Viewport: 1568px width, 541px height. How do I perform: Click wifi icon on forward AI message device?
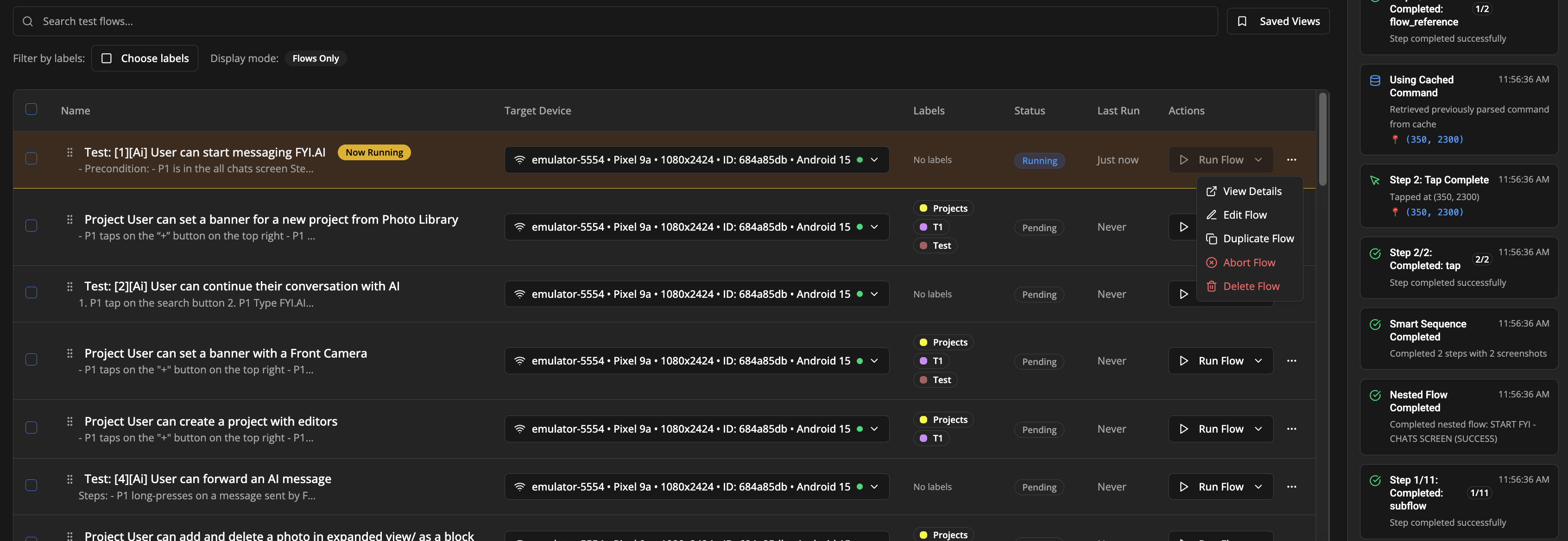[520, 487]
